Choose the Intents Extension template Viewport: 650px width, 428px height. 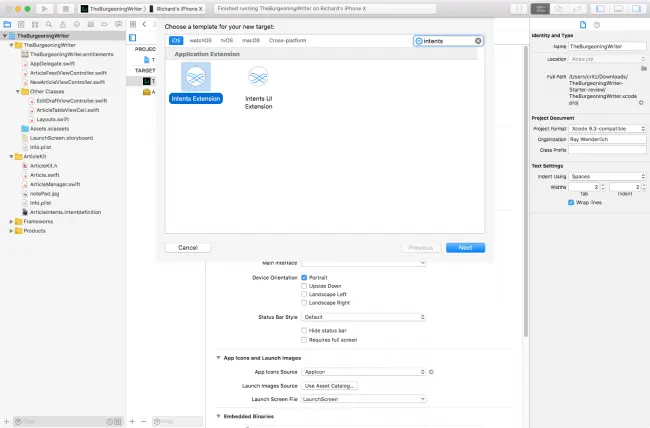tap(196, 83)
